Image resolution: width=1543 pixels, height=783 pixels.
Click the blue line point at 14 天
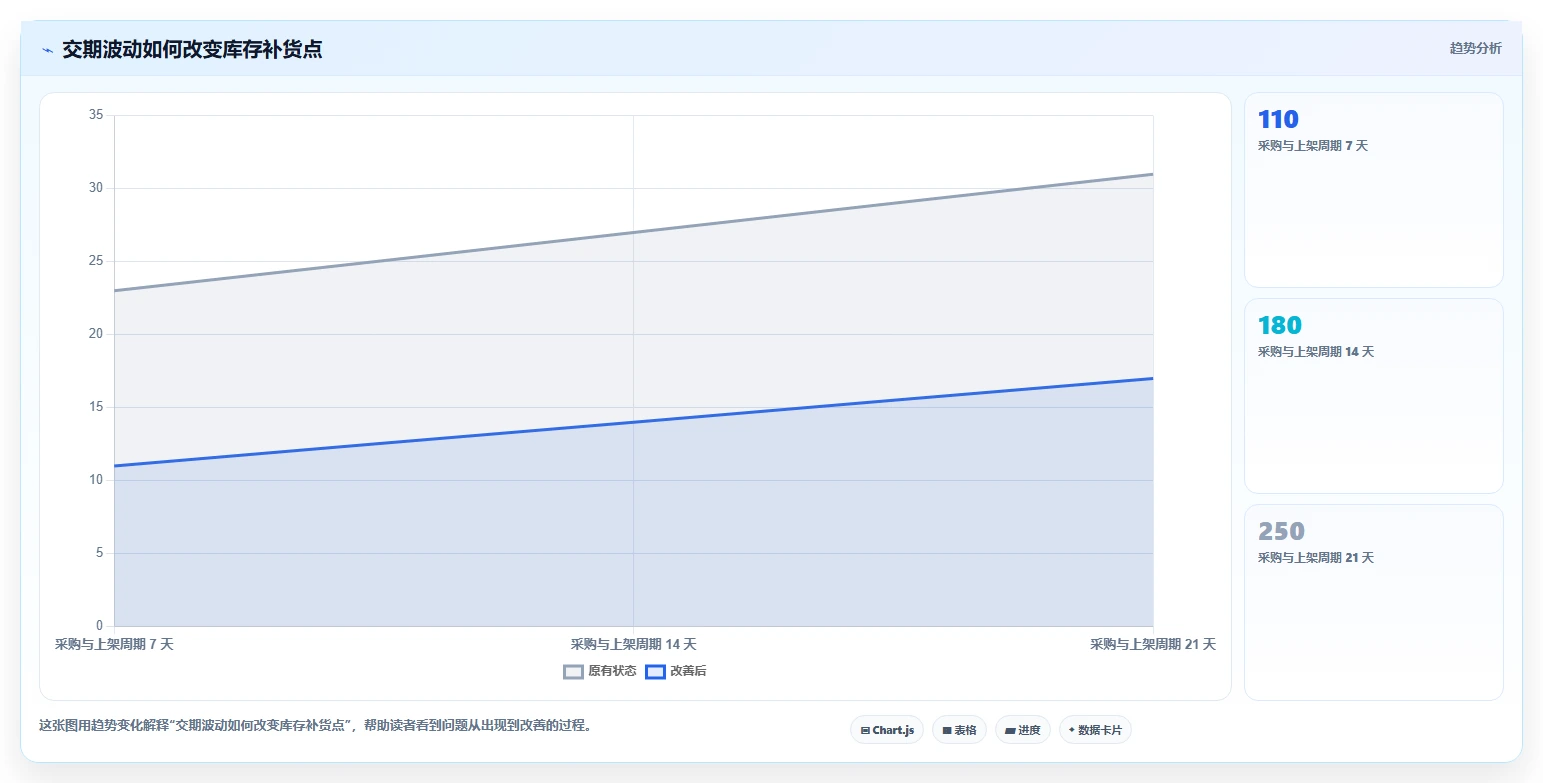[x=633, y=422]
